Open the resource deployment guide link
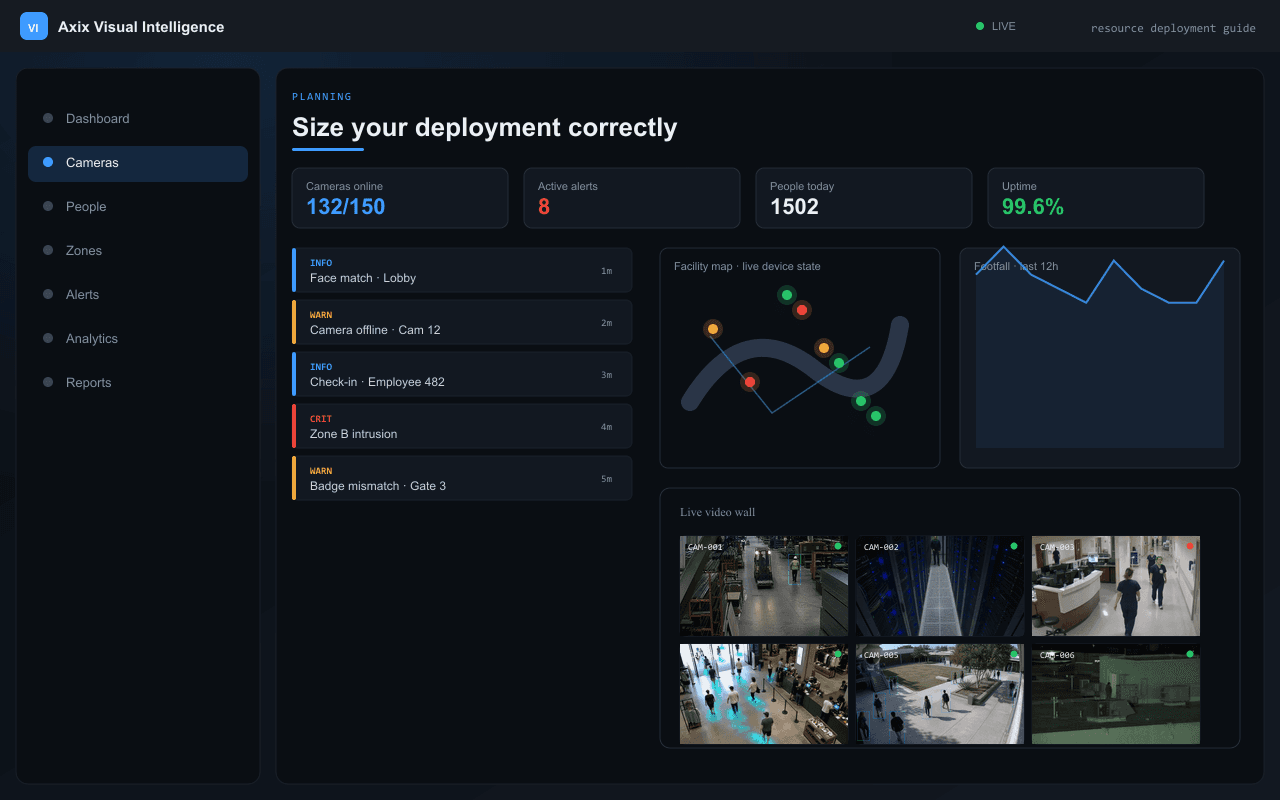Screen dimensions: 1280x800 pyautogui.click(x=1173, y=28)
